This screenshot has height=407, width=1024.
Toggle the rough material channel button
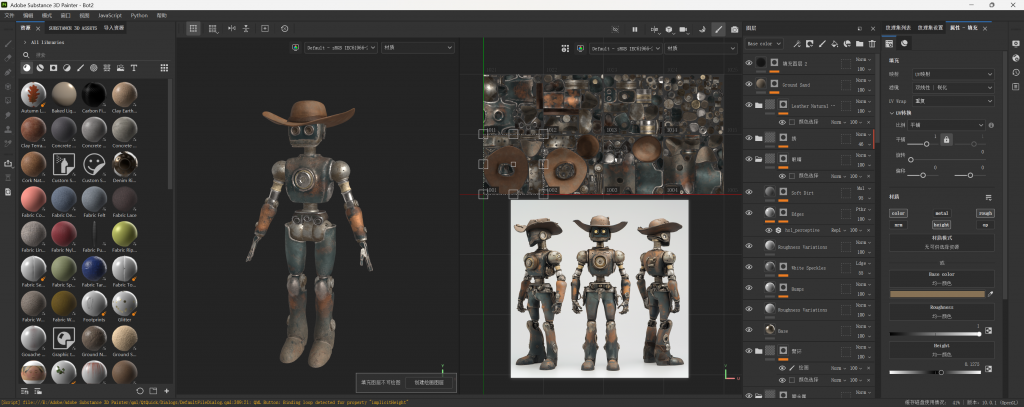[x=985, y=213]
